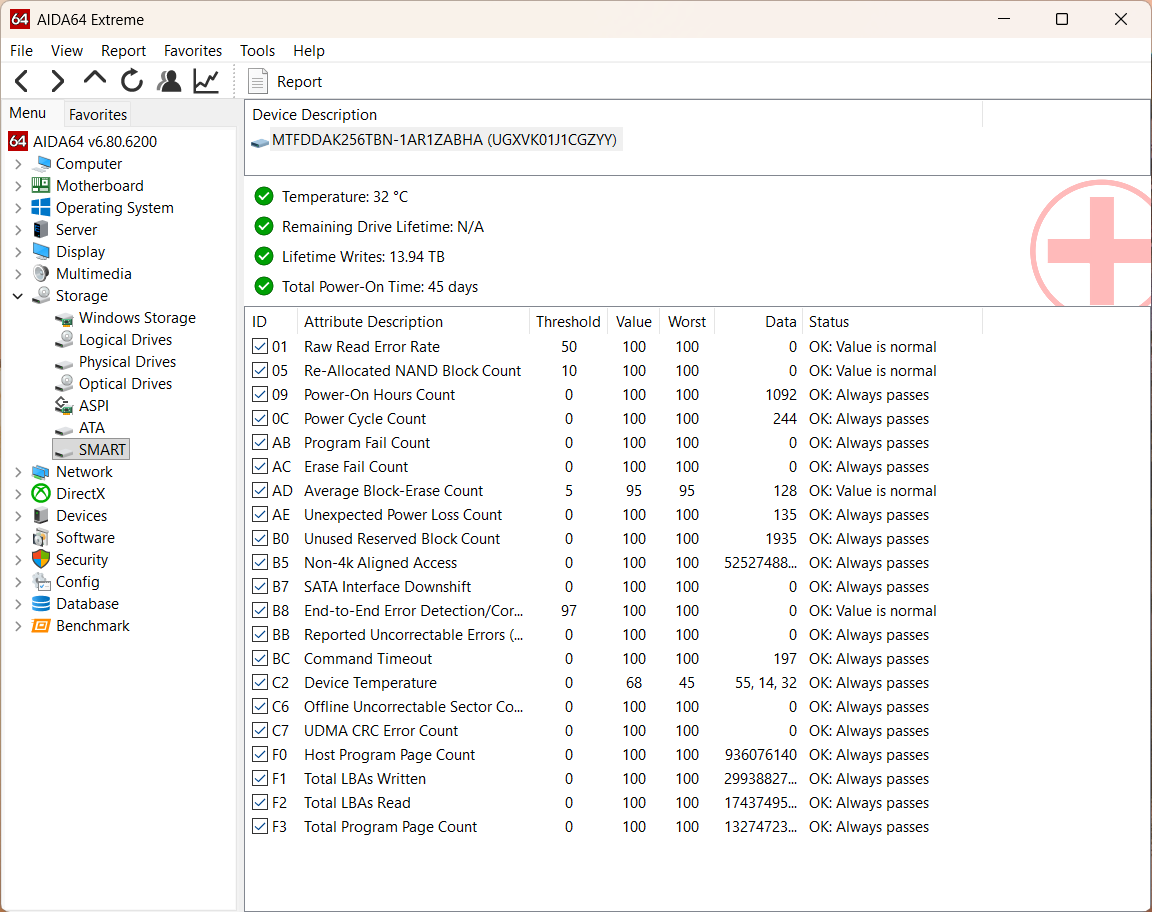
Task: Open the Help menu
Action: click(309, 51)
